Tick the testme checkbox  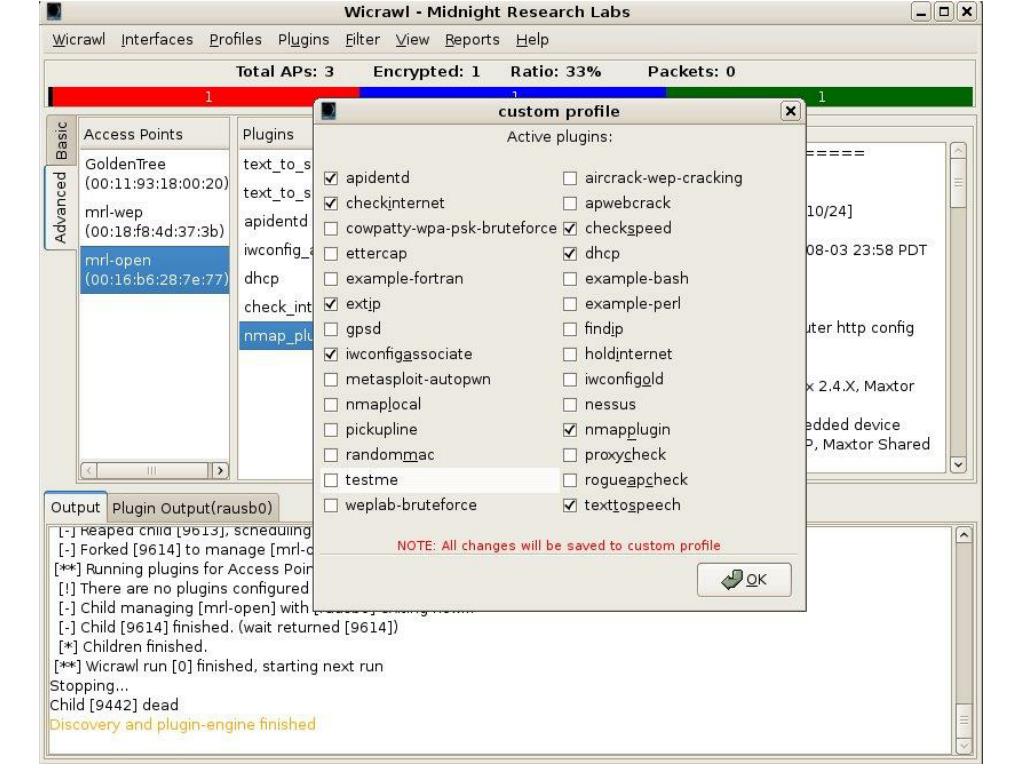tap(331, 480)
